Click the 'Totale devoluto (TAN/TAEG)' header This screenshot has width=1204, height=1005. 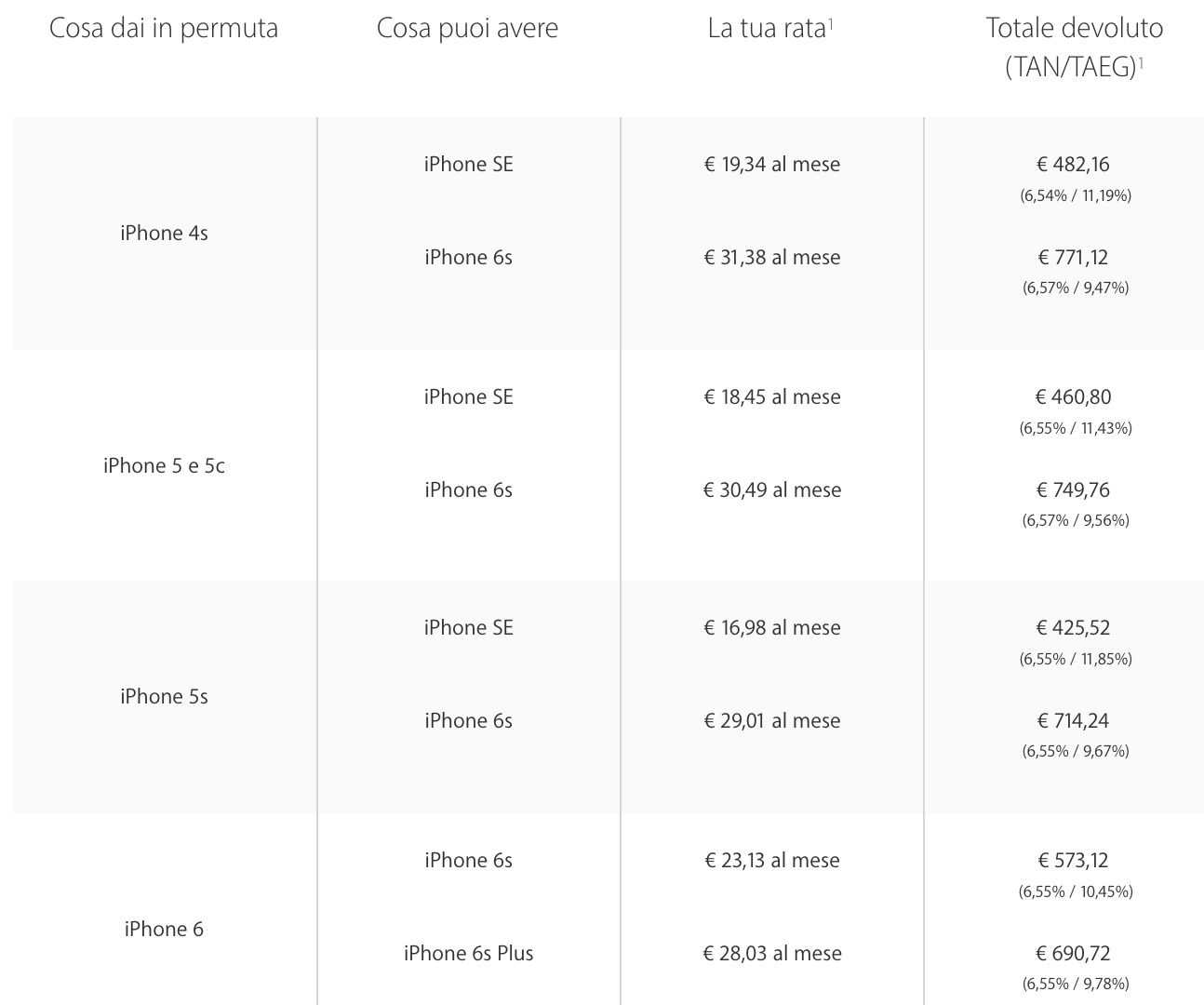coord(1075,47)
